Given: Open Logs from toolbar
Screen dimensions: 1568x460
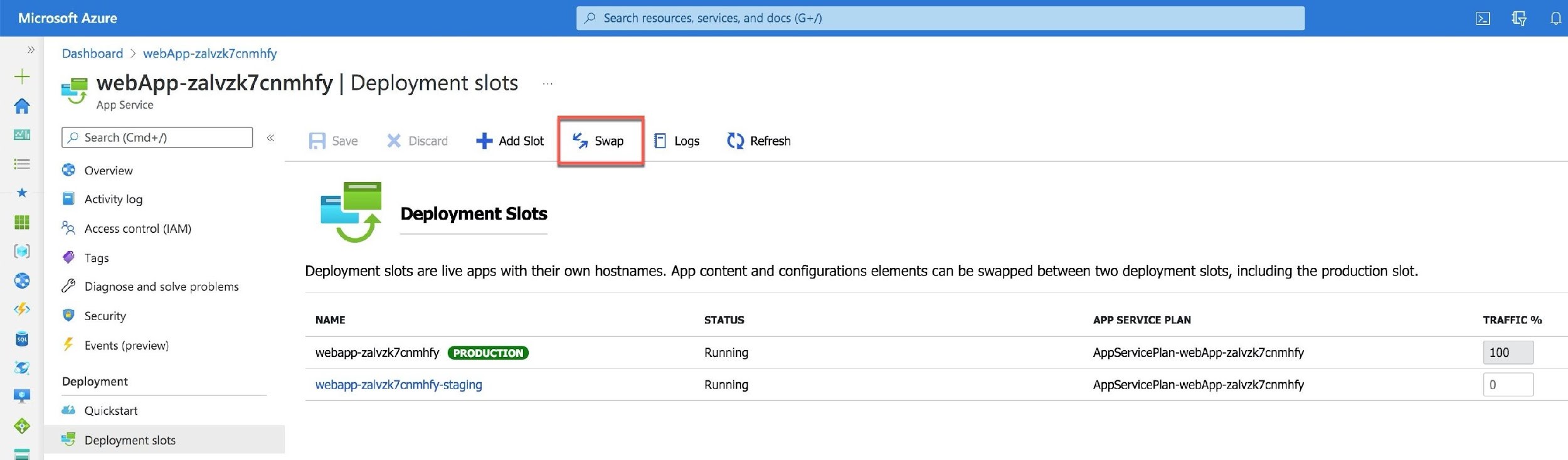Looking at the screenshot, I should tap(676, 141).
